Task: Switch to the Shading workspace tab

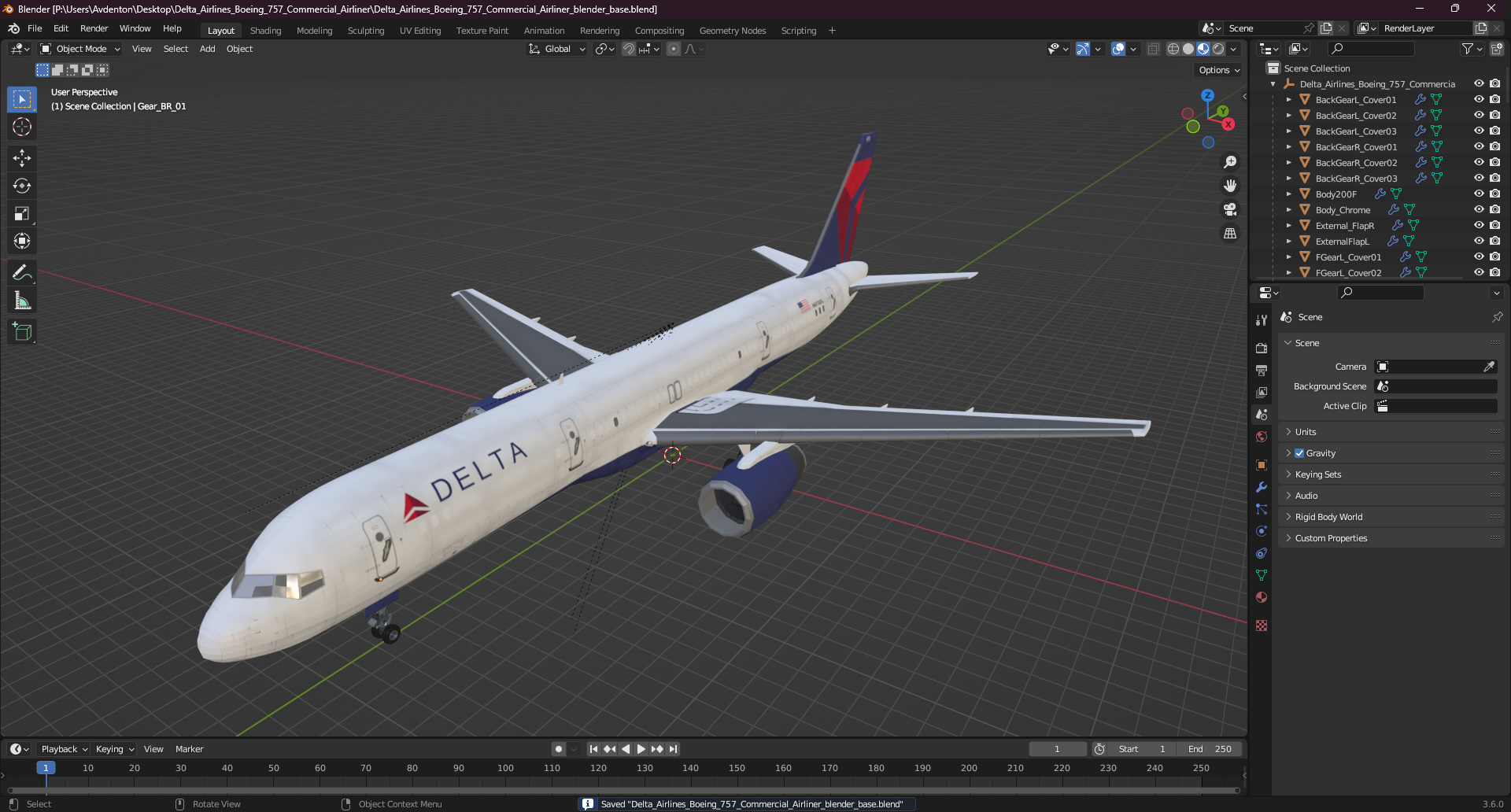Action: point(265,31)
